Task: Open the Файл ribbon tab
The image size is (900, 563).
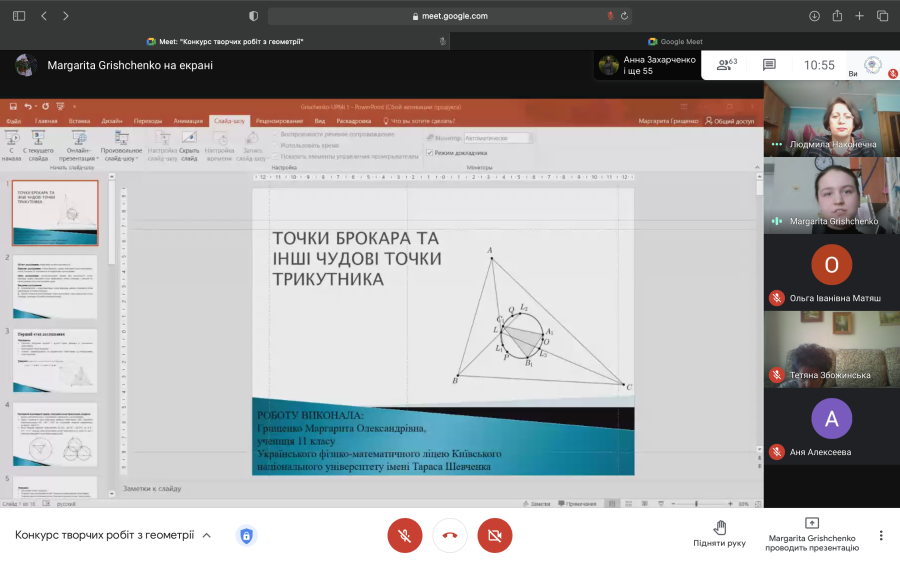Action: 13,121
